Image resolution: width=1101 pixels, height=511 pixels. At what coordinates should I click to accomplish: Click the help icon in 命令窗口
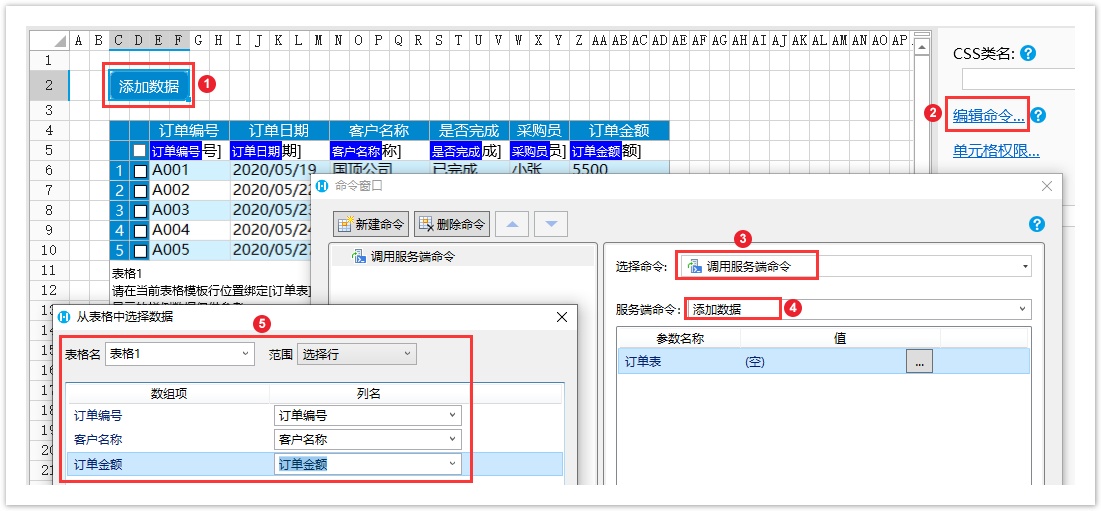pos(1036,224)
